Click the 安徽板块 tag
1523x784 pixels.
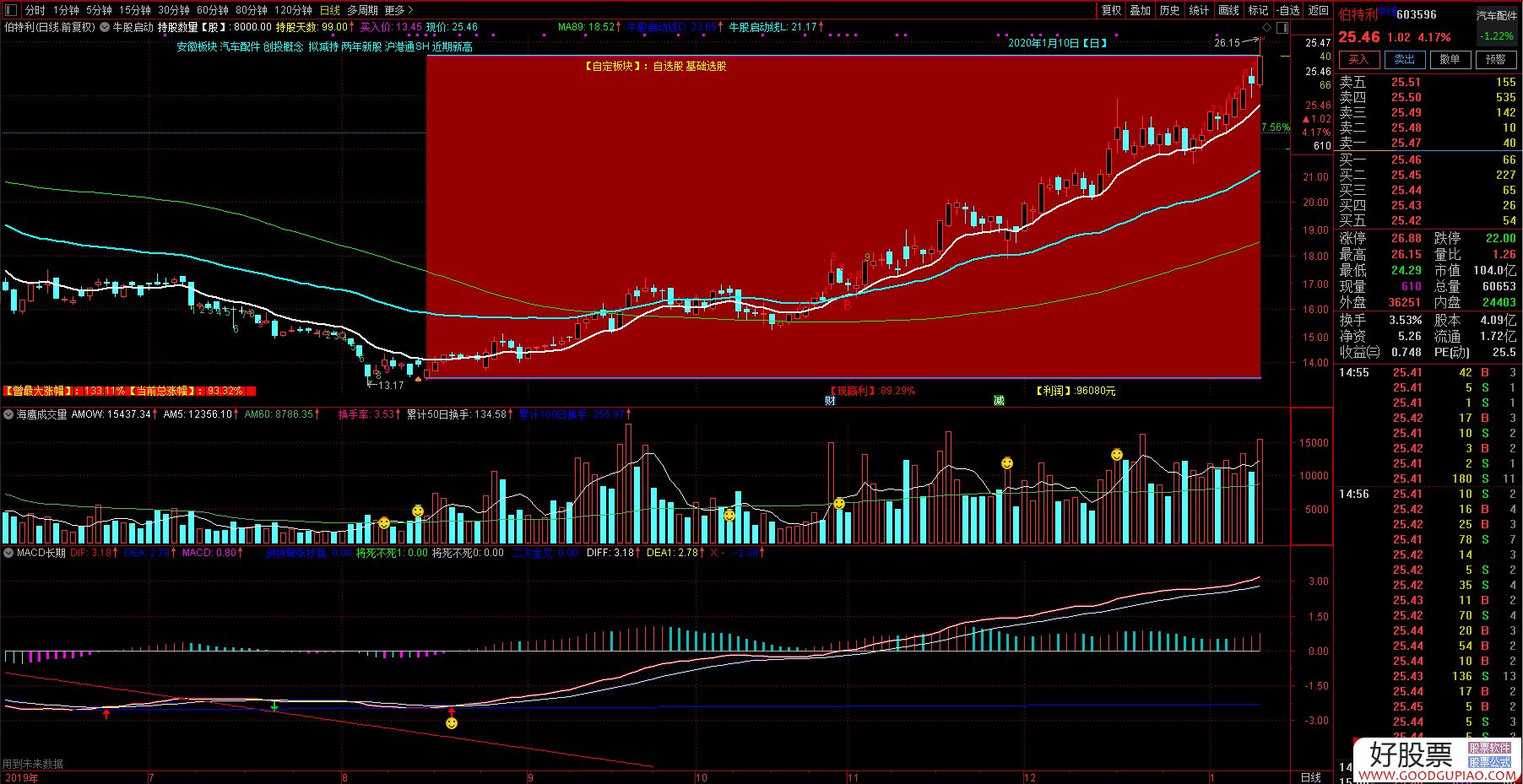[x=196, y=46]
